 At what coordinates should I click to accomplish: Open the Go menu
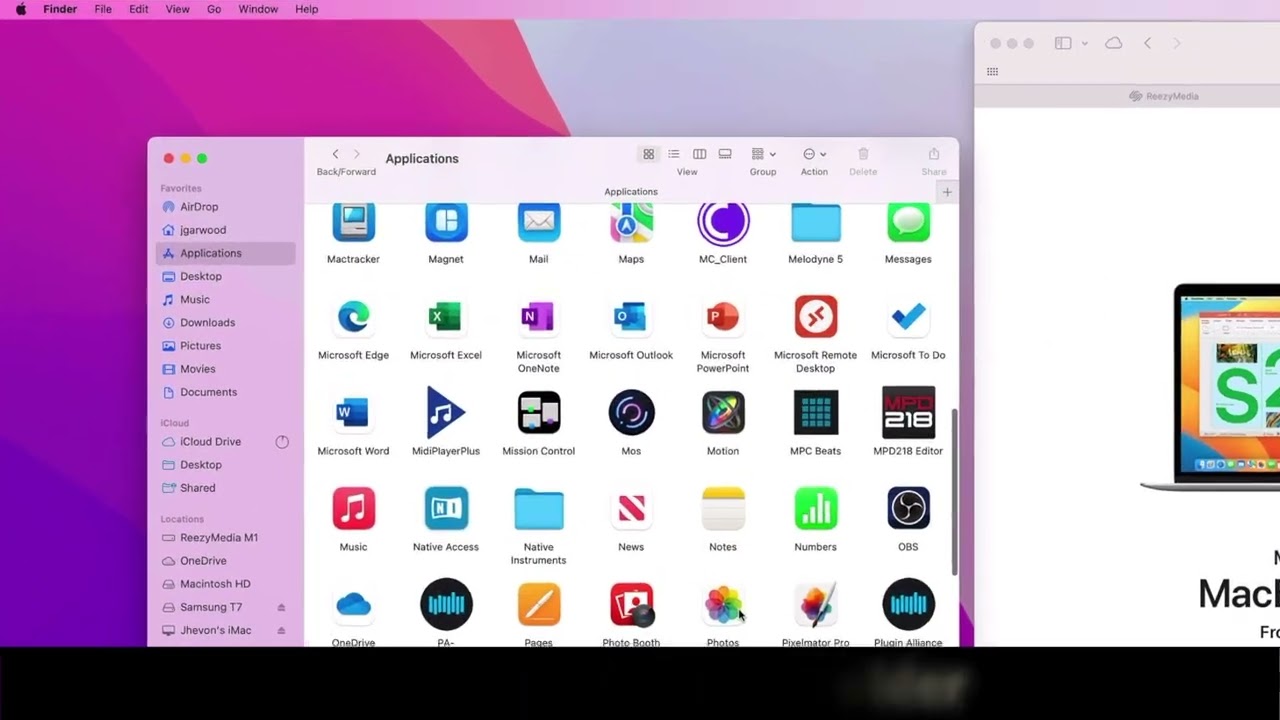coord(214,9)
